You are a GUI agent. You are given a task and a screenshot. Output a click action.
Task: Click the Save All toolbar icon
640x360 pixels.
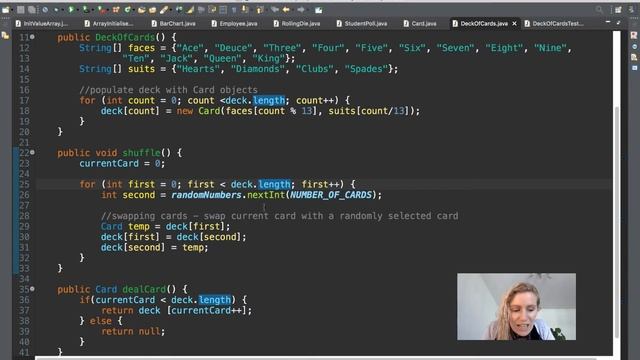pos(31,9)
